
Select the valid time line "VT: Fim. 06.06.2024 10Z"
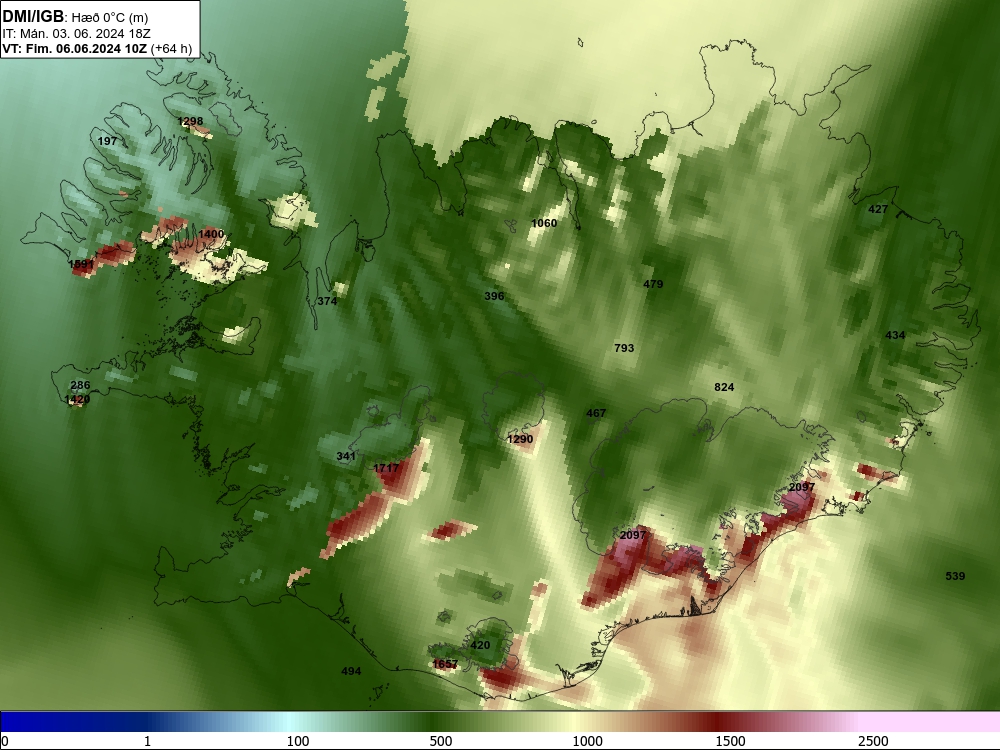pos(75,48)
